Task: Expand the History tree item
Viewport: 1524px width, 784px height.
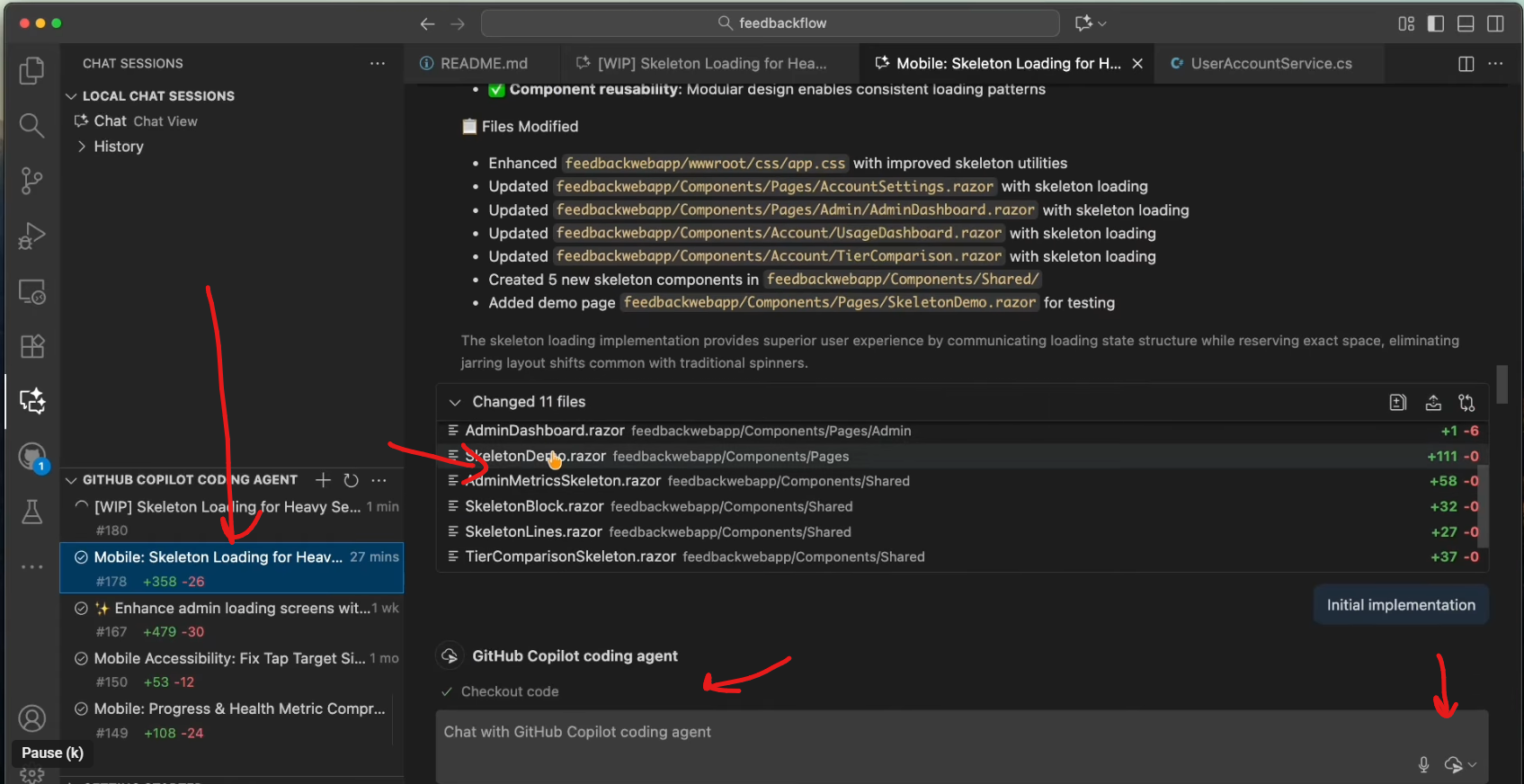Action: [82, 147]
